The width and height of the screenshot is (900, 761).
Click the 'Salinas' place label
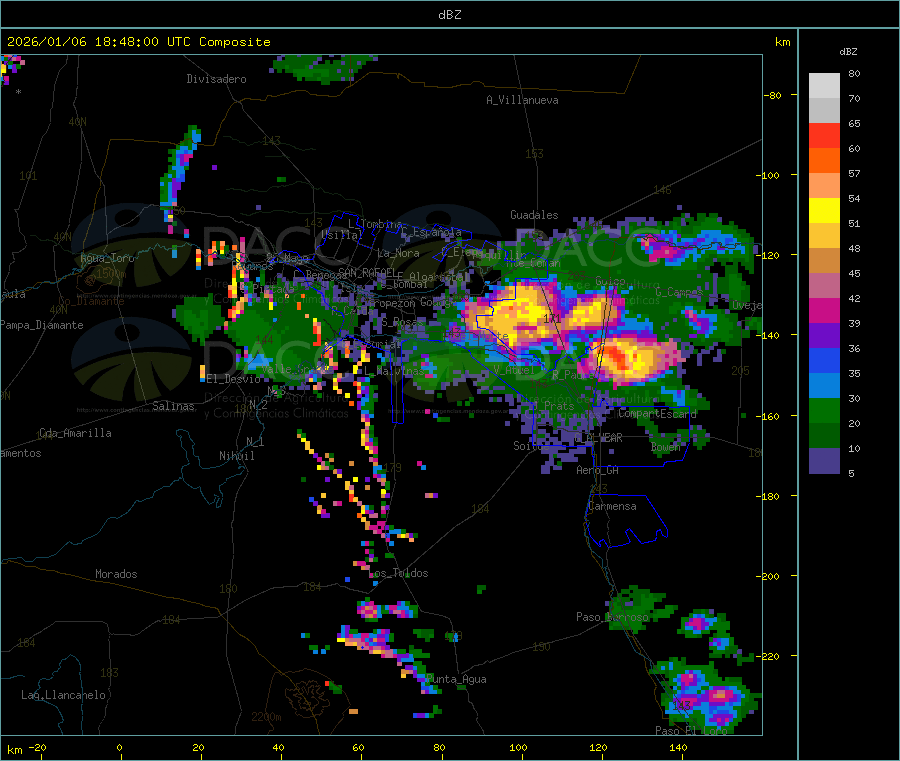(173, 406)
